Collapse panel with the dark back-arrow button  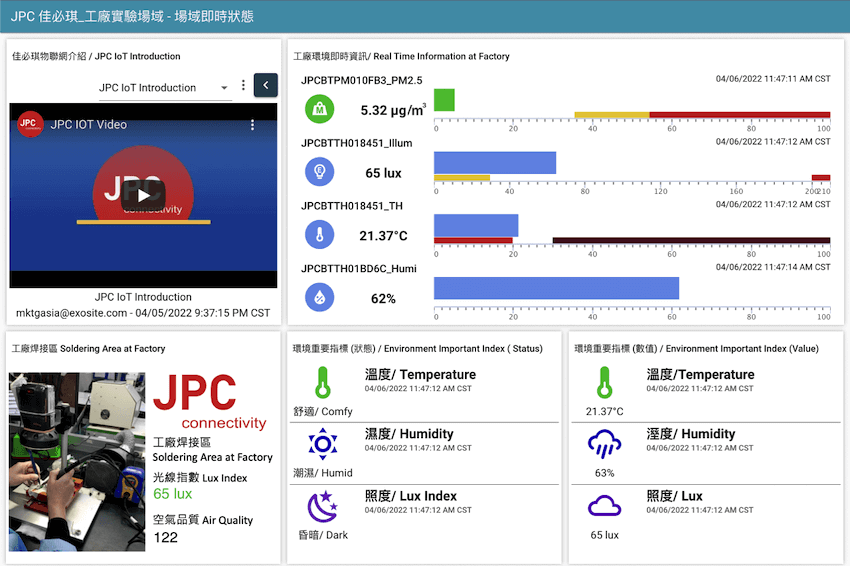tap(266, 85)
